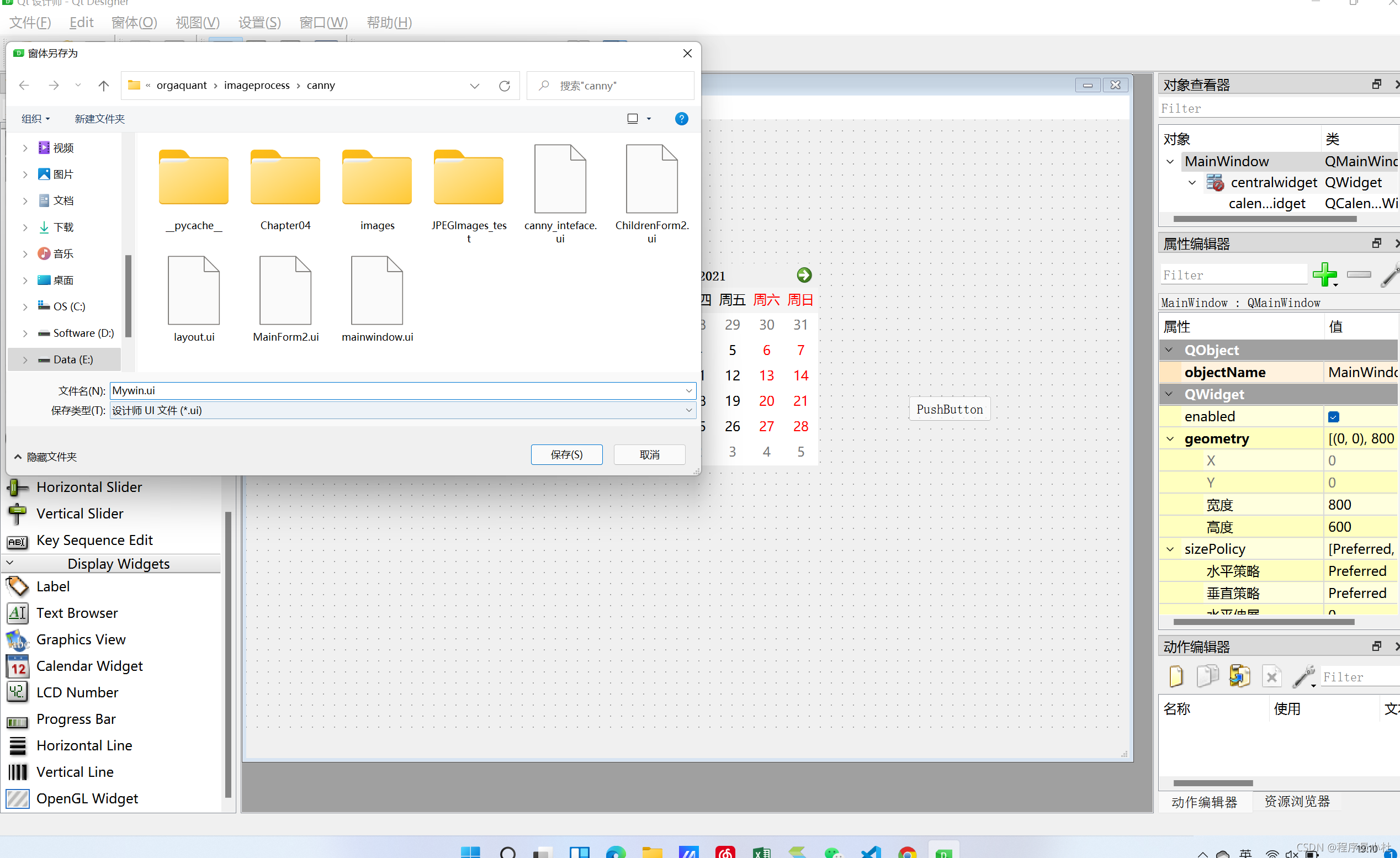Image resolution: width=1400 pixels, height=858 pixels.
Task: Click the blue help question-mark icon
Action: click(x=681, y=119)
